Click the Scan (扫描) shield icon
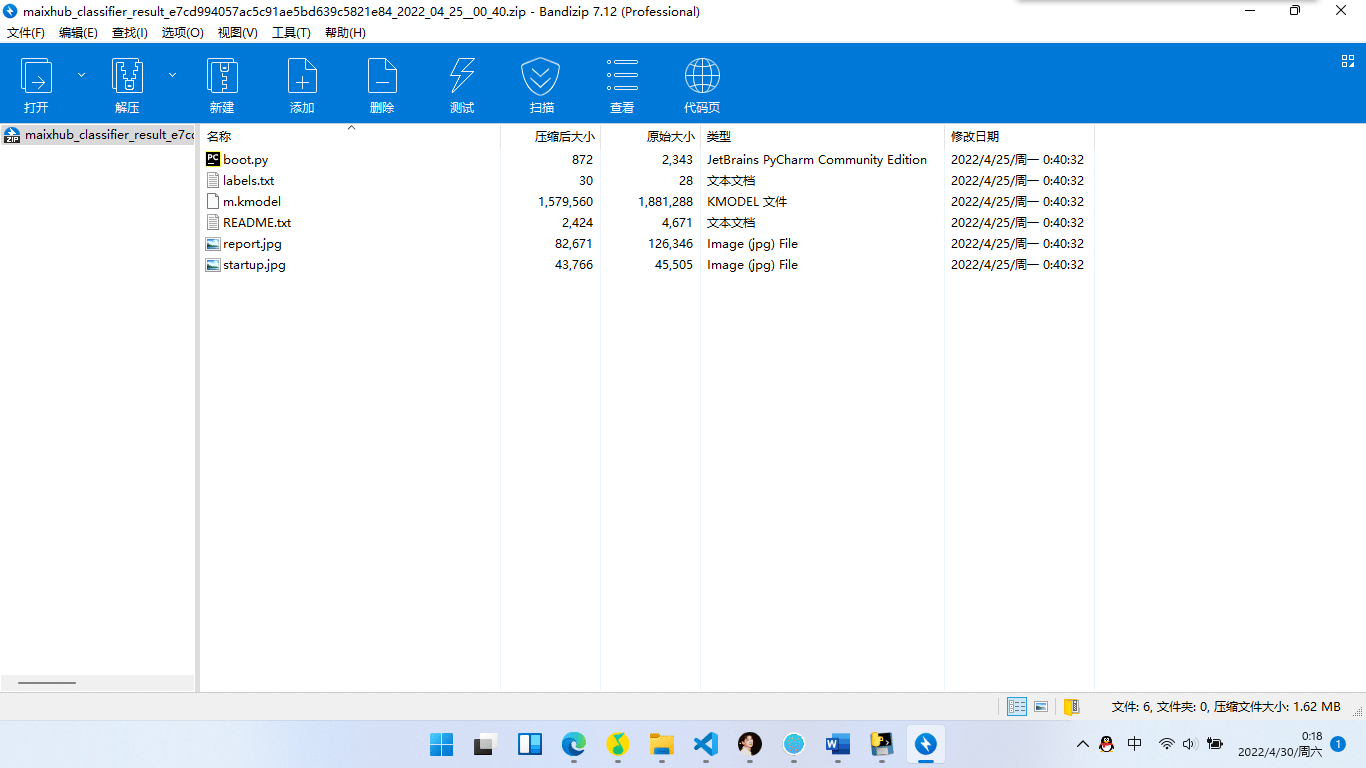 pos(541,78)
